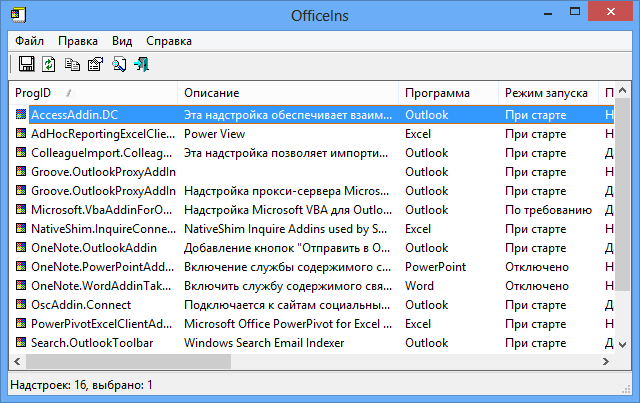Select the OneNote.OutlookAddin entry

(x=94, y=248)
